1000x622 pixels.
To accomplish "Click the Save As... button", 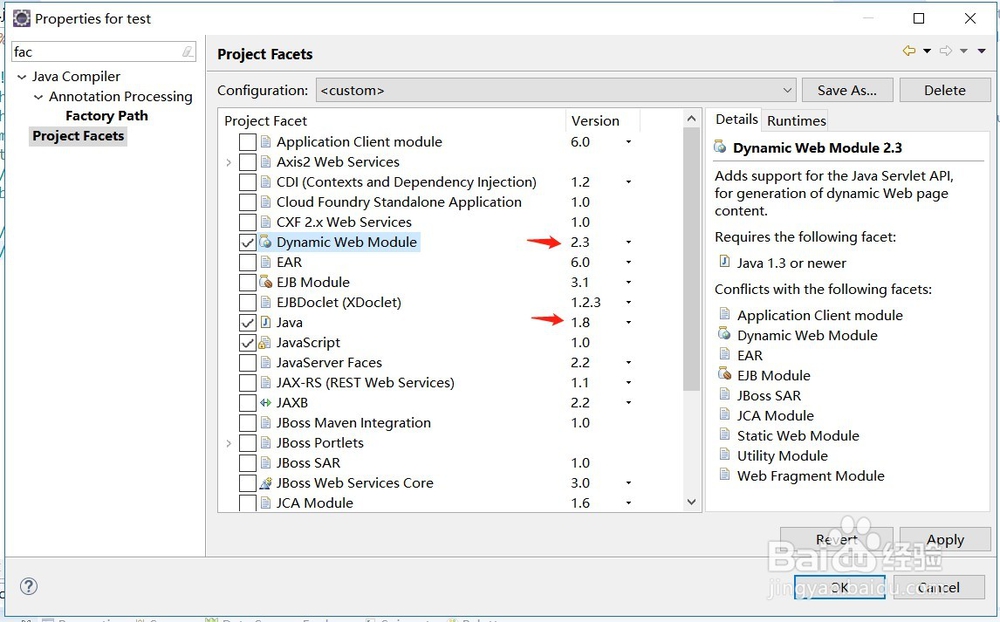I will [846, 90].
